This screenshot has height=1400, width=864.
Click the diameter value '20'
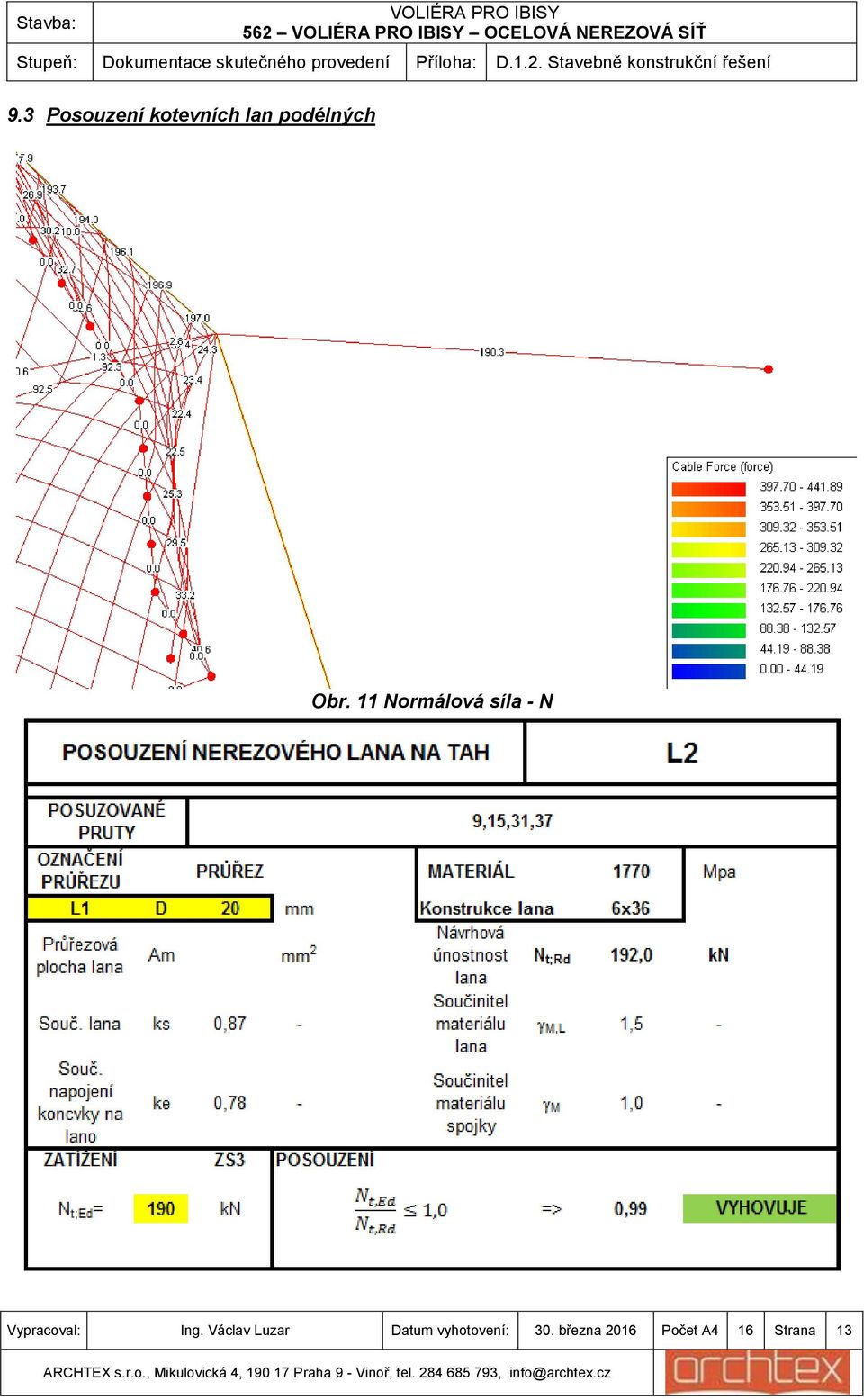pos(230,908)
